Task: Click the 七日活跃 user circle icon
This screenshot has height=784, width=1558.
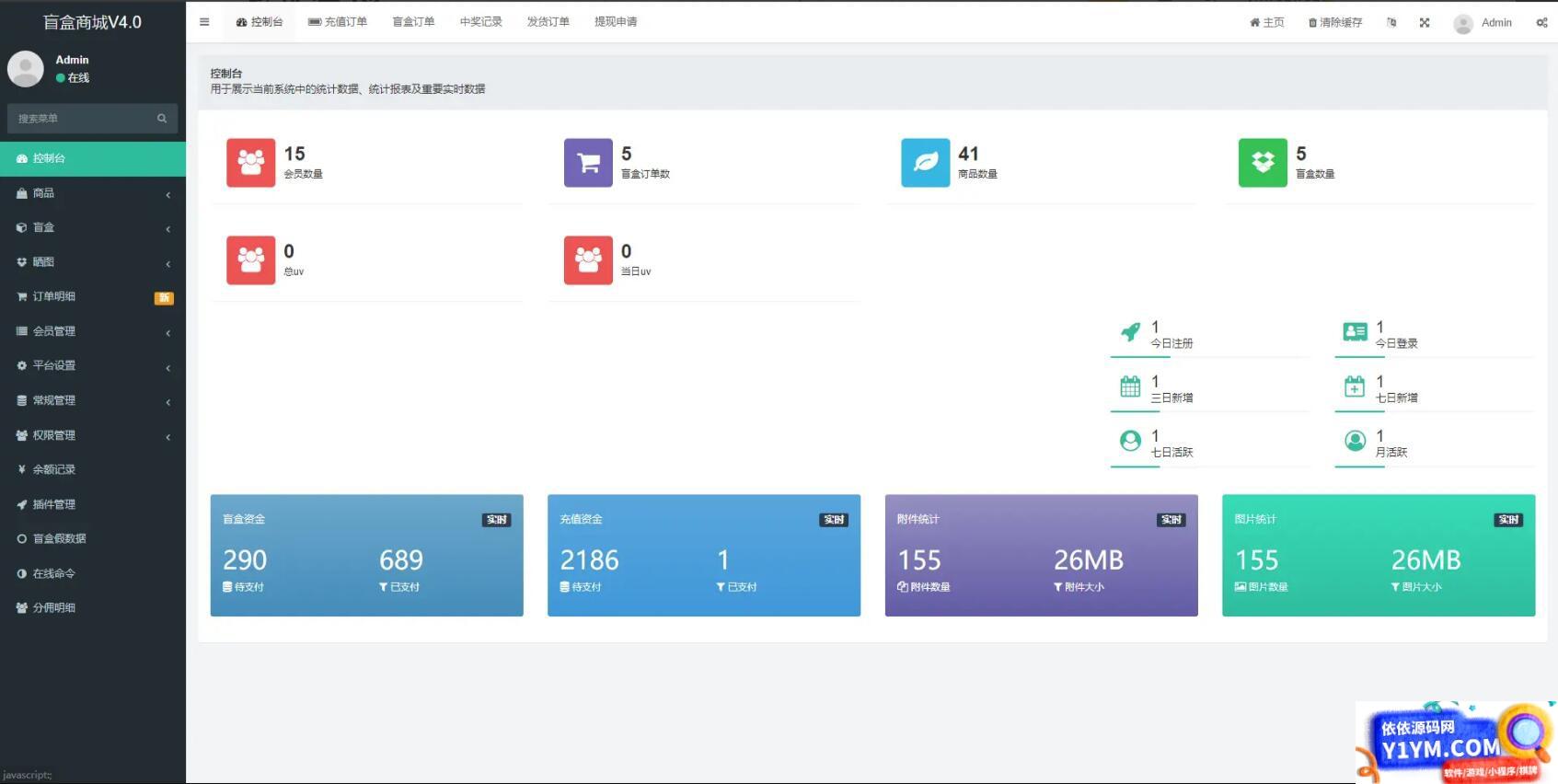Action: click(x=1130, y=441)
